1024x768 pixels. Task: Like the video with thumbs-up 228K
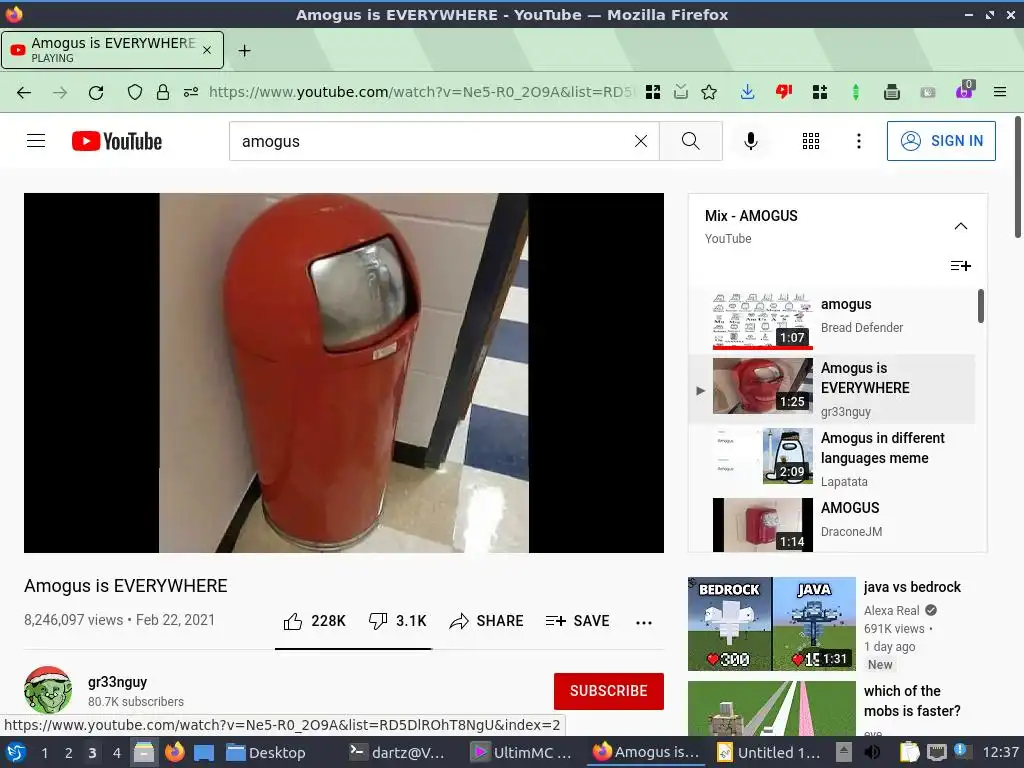point(314,621)
